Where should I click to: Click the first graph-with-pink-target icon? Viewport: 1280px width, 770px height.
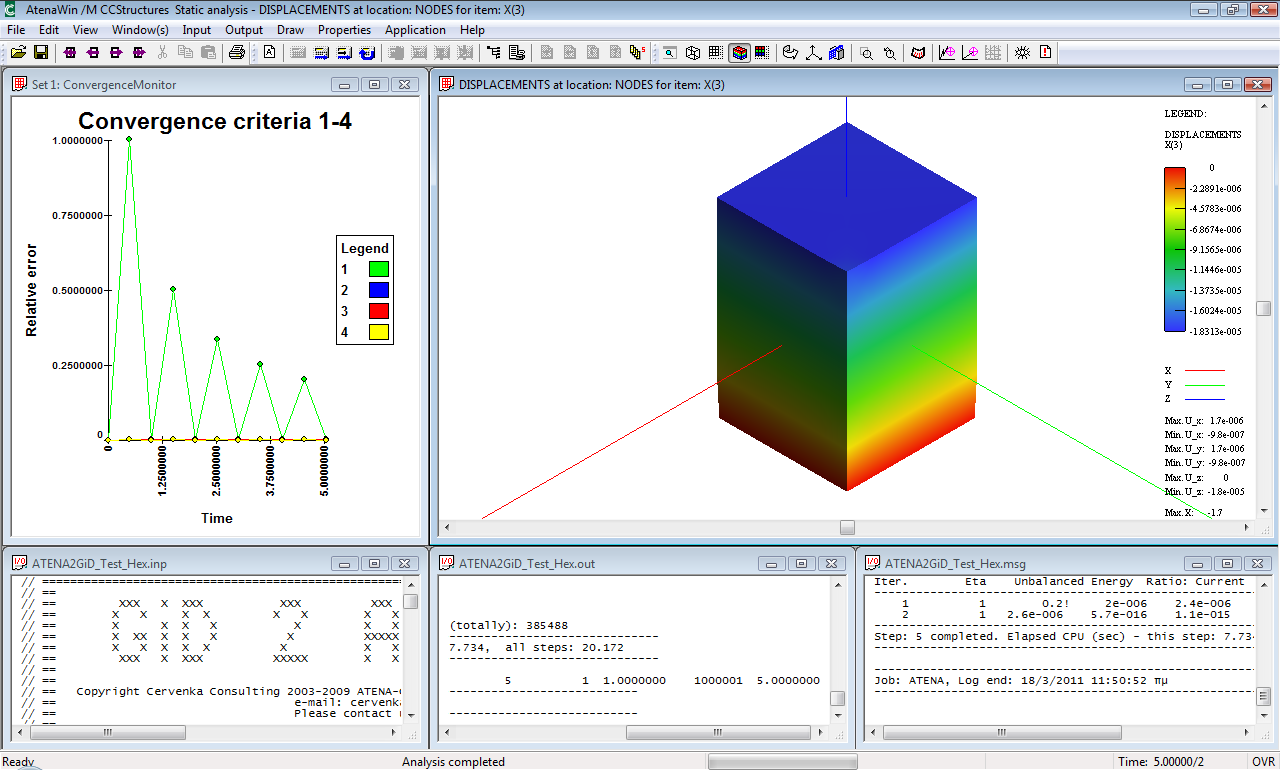[x=946, y=52]
